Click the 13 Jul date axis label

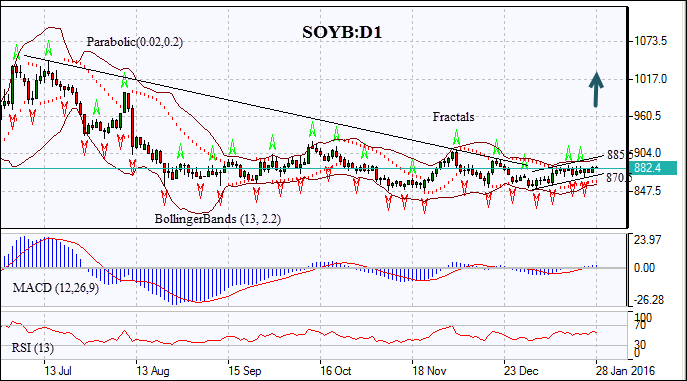(58, 371)
